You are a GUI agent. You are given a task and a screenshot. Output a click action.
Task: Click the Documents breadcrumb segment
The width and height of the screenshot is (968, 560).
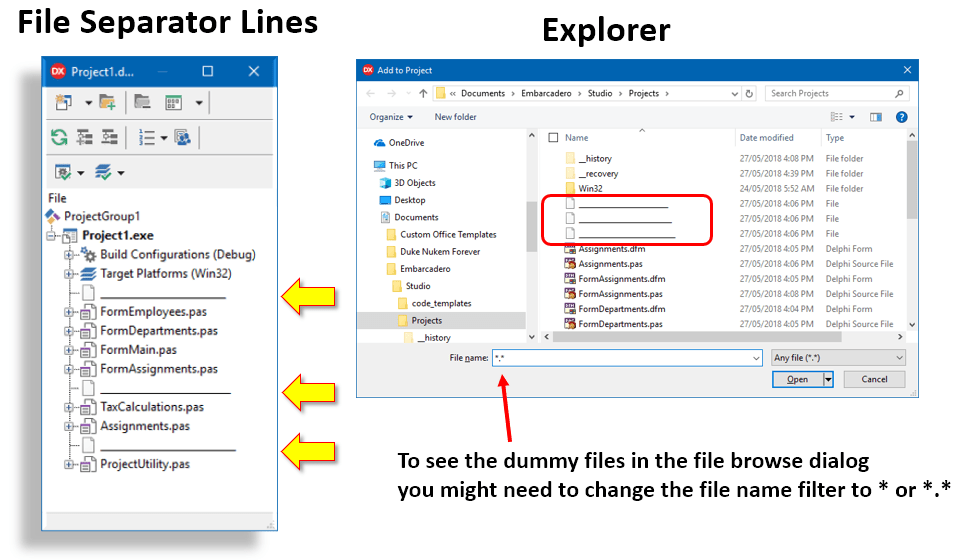(x=483, y=93)
